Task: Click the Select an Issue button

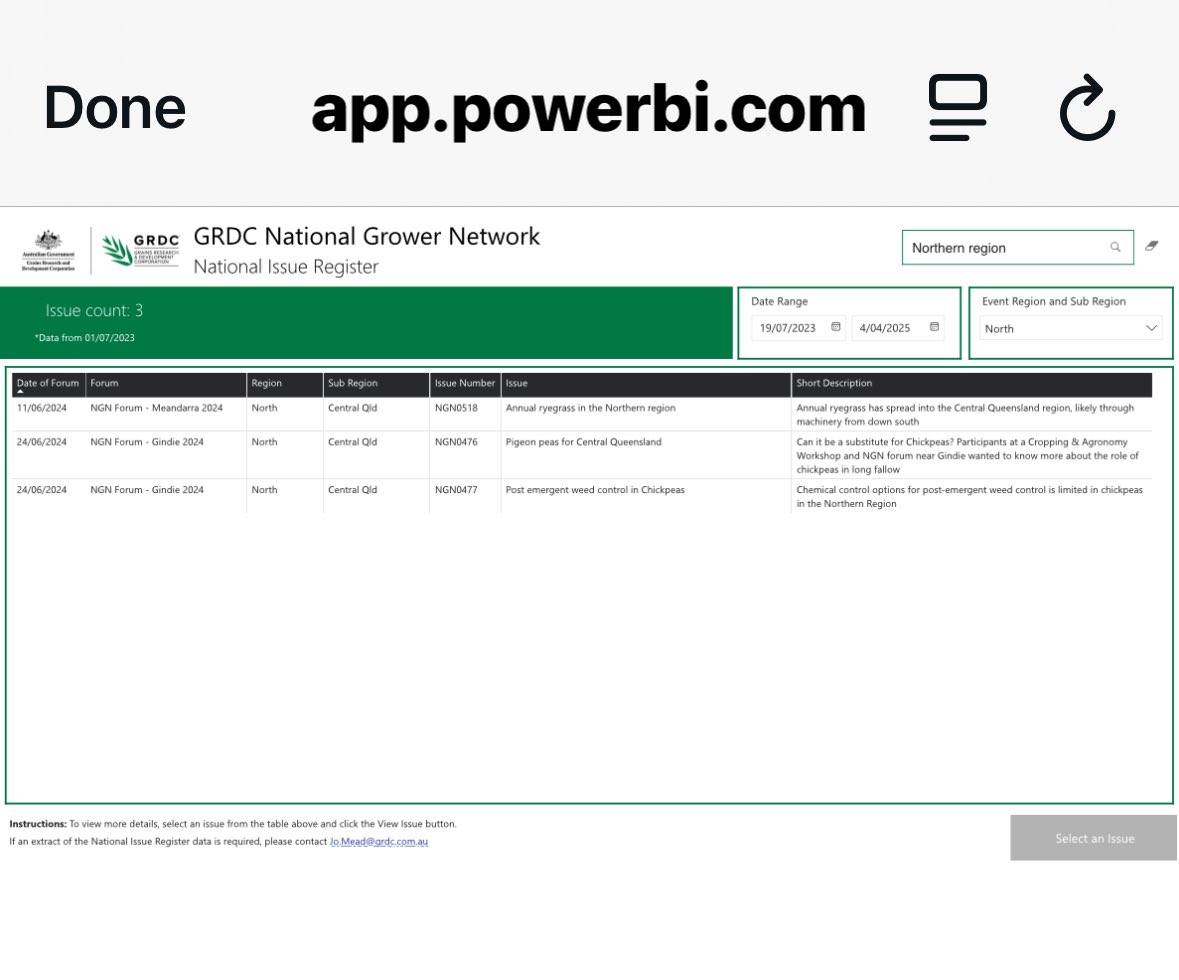Action: coord(1094,838)
